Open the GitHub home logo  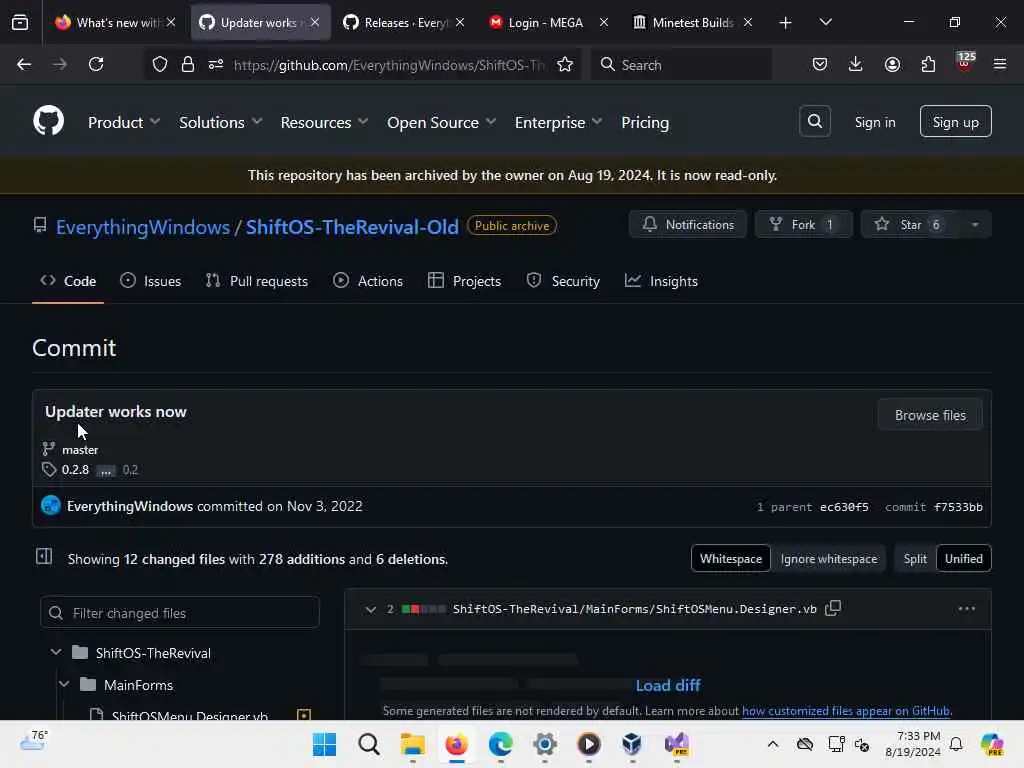click(48, 121)
